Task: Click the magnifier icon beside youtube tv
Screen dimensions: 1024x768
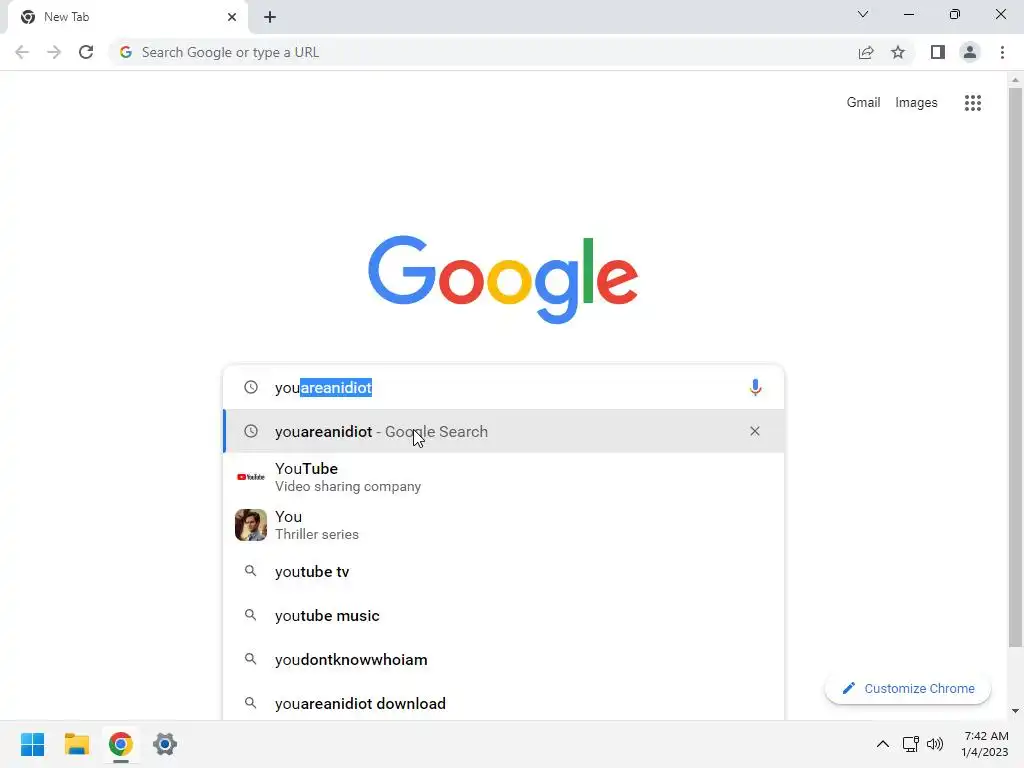Action: coord(250,571)
